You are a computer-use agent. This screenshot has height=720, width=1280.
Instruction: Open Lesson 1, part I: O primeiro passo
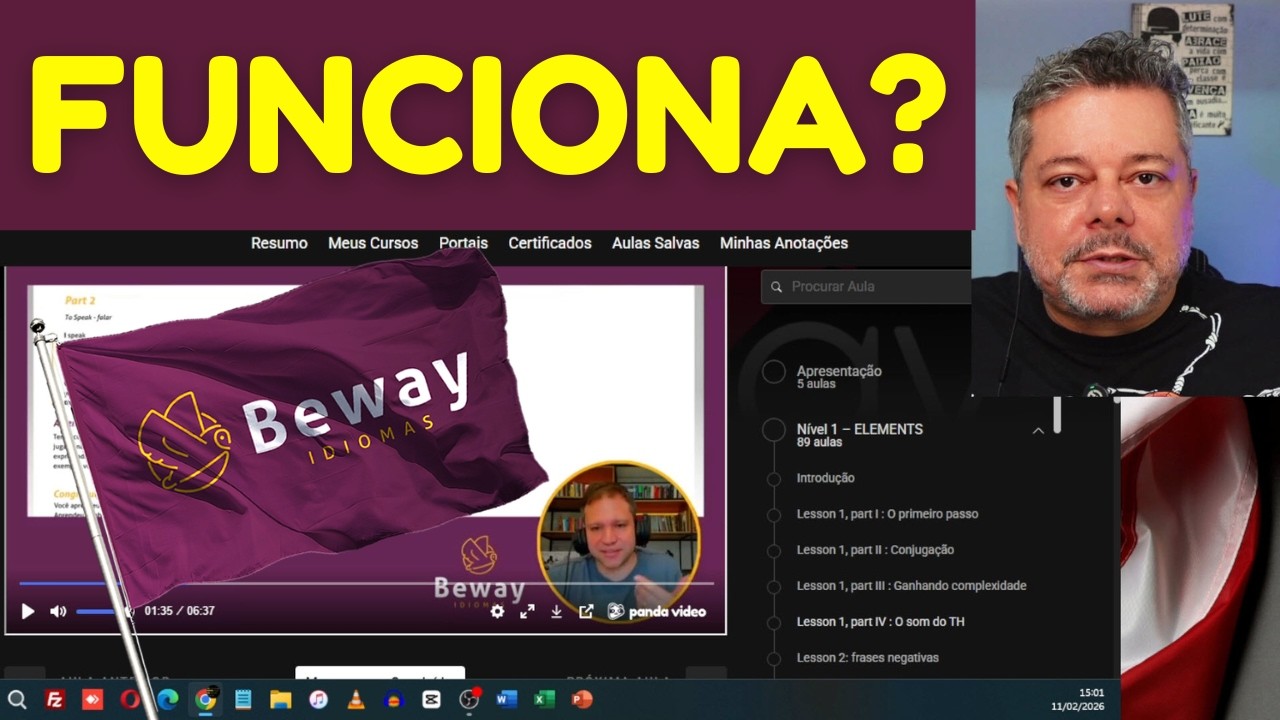887,514
